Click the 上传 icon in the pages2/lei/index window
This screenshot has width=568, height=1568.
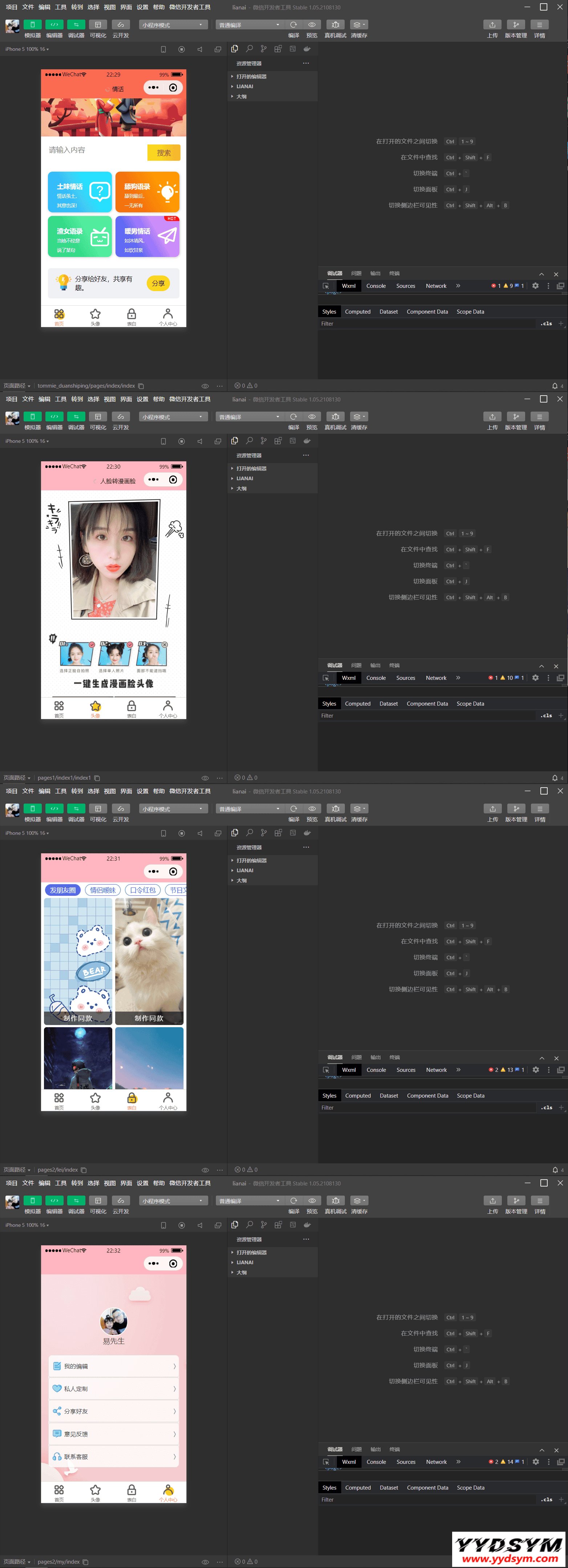(x=492, y=809)
